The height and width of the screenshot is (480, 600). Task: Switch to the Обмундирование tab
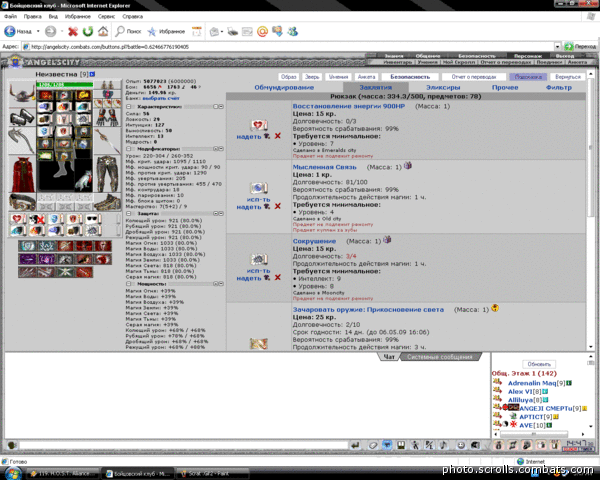[284, 88]
